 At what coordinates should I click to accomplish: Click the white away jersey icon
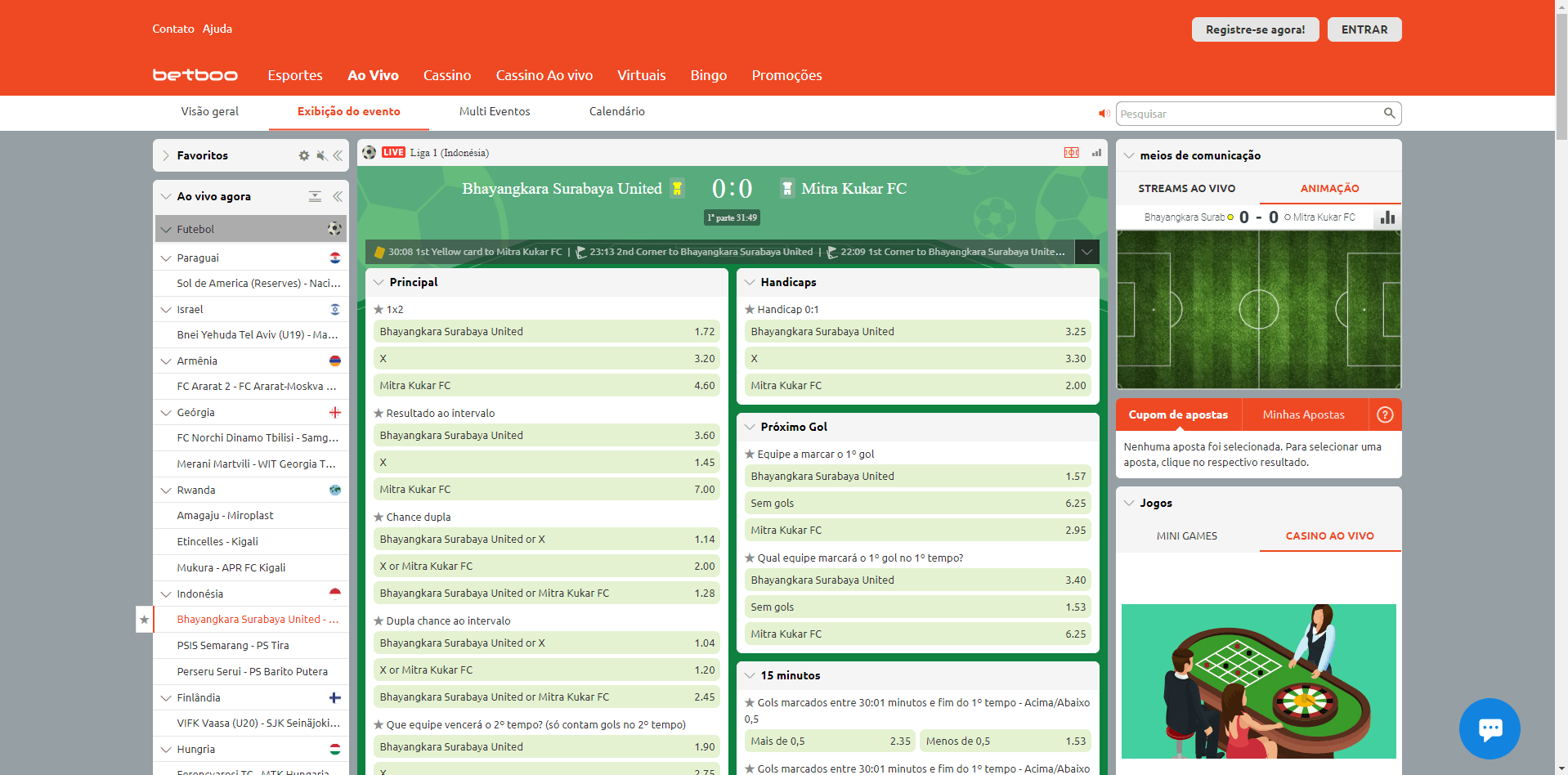tap(786, 188)
